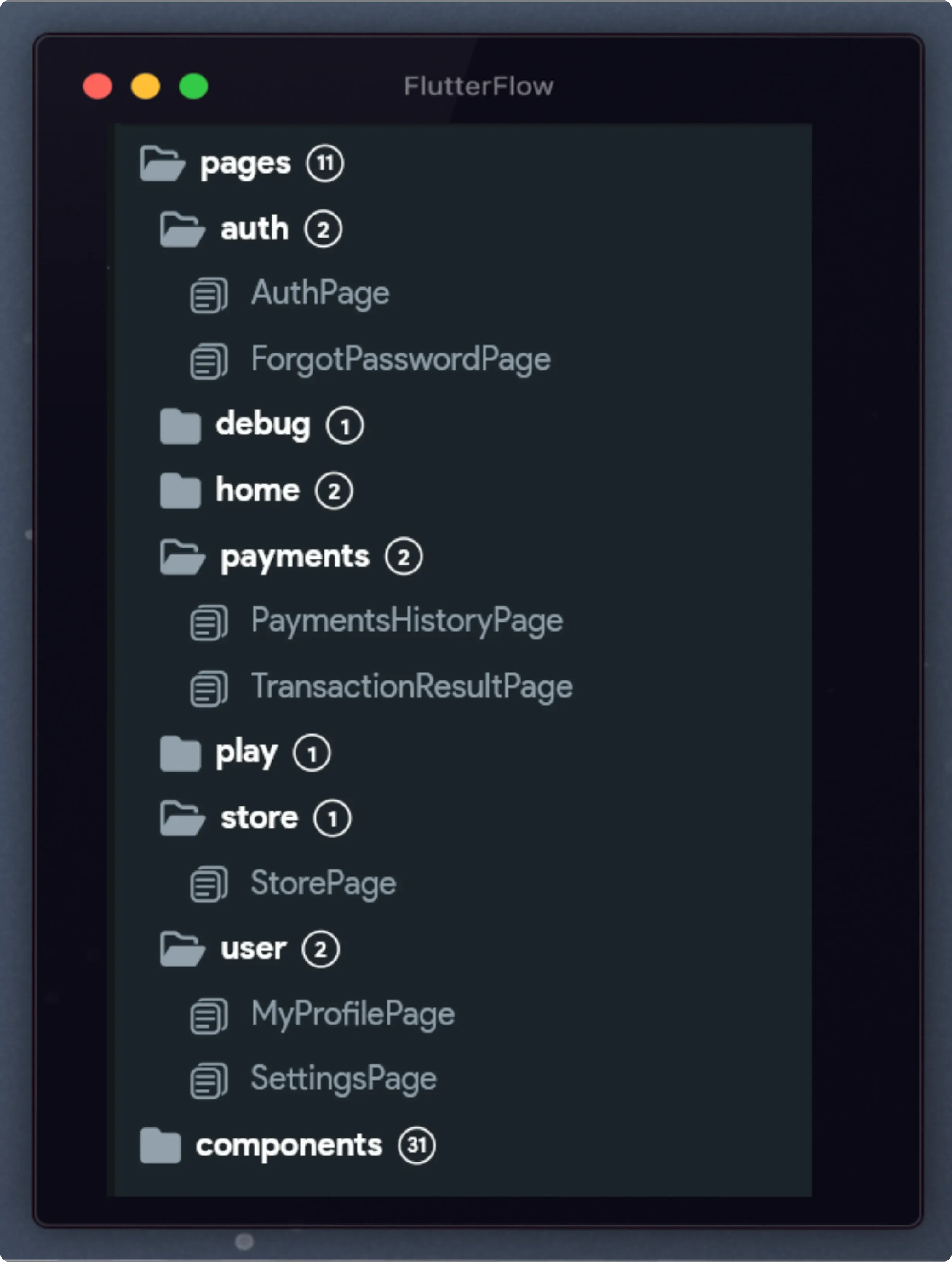Select the TransactionResultPage entry
The width and height of the screenshot is (952, 1262).
(x=412, y=686)
